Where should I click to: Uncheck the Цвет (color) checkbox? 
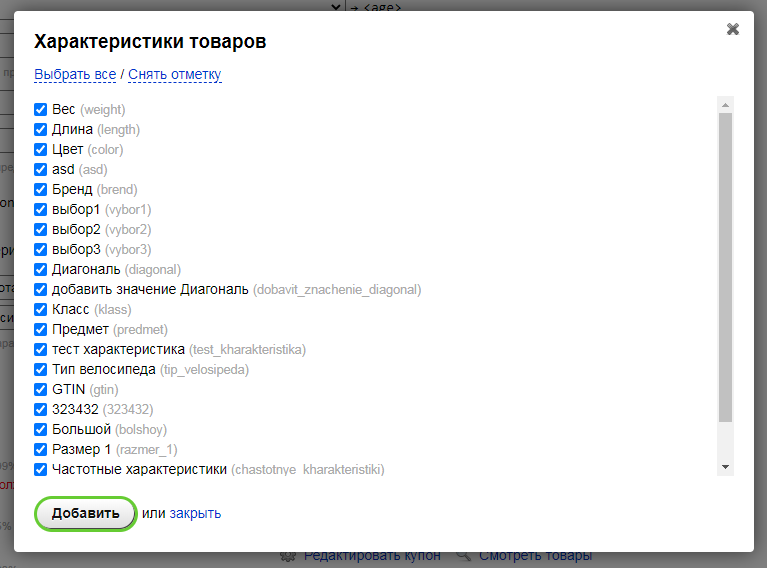[x=41, y=149]
